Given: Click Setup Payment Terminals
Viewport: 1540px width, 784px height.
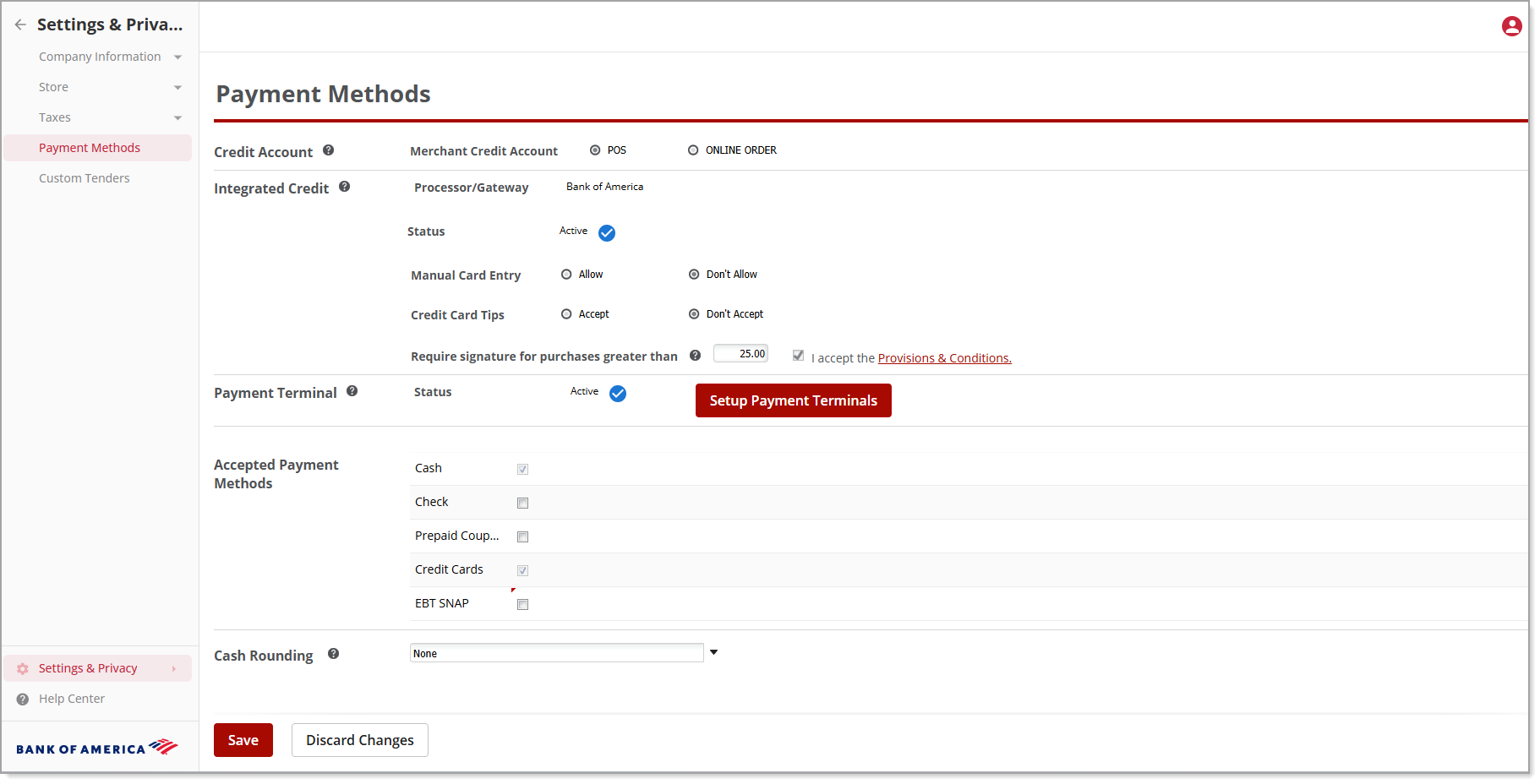Looking at the screenshot, I should [793, 400].
